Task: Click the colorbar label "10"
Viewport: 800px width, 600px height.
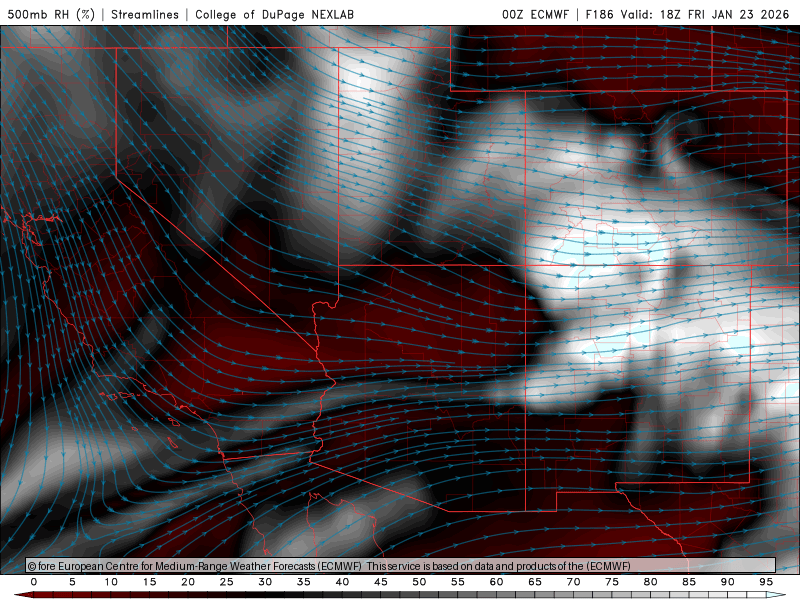Action: tap(111, 582)
